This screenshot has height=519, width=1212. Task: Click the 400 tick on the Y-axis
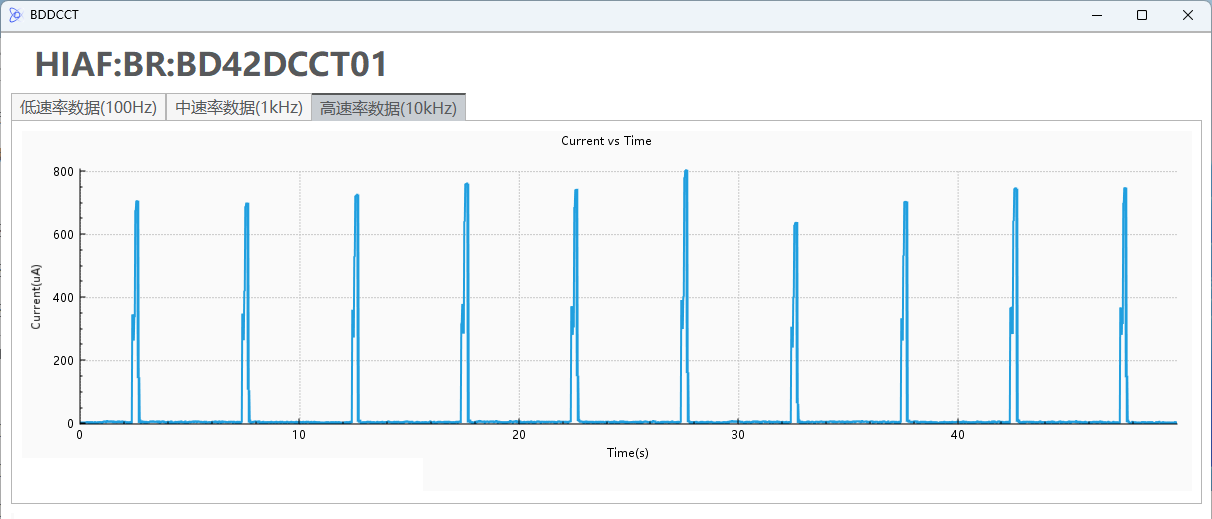63,298
